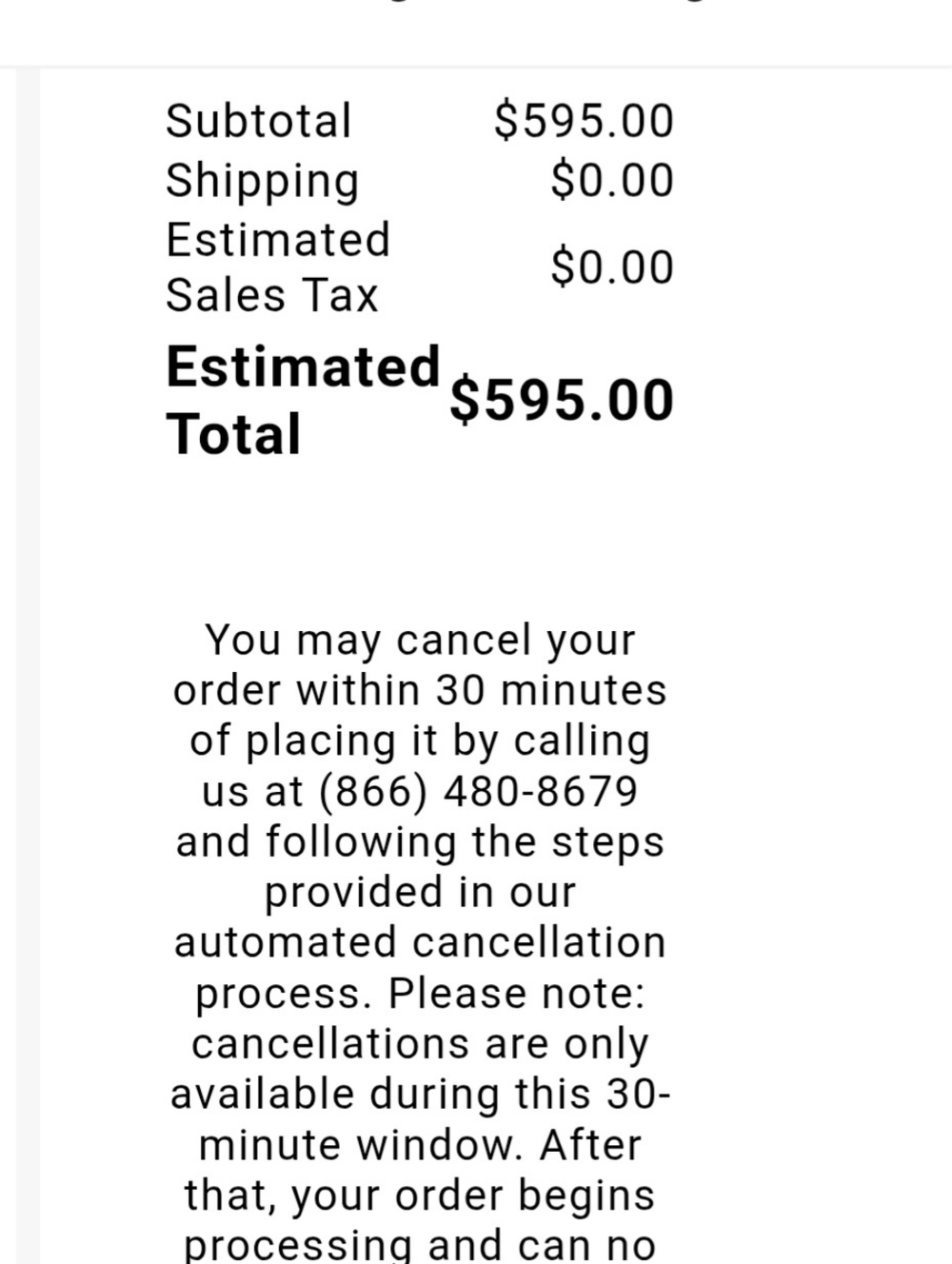The width and height of the screenshot is (952, 1264).
Task: Click the 'You may cancel your' text line
Action: tap(420, 641)
